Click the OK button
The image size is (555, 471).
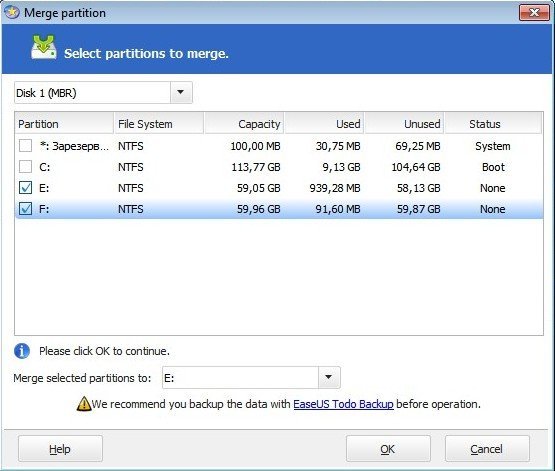(388, 449)
